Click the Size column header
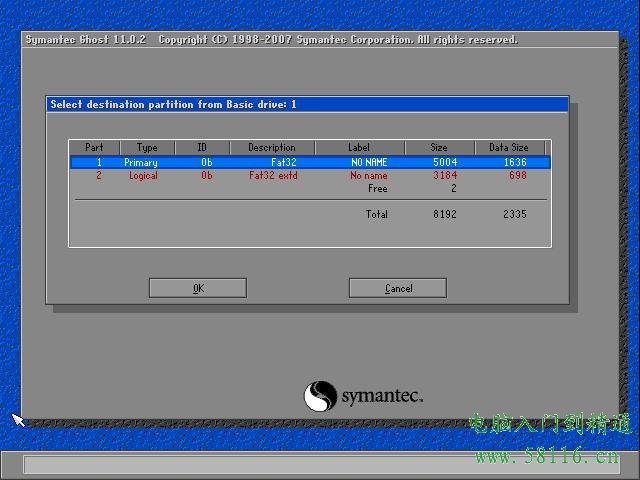The width and height of the screenshot is (640, 480). coord(439,148)
